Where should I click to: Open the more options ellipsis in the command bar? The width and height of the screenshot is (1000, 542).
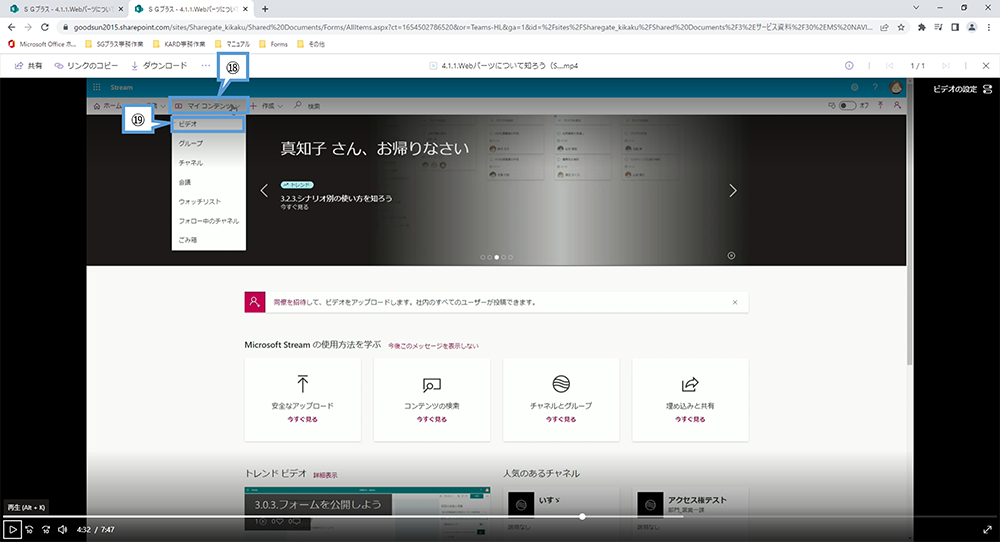point(205,66)
